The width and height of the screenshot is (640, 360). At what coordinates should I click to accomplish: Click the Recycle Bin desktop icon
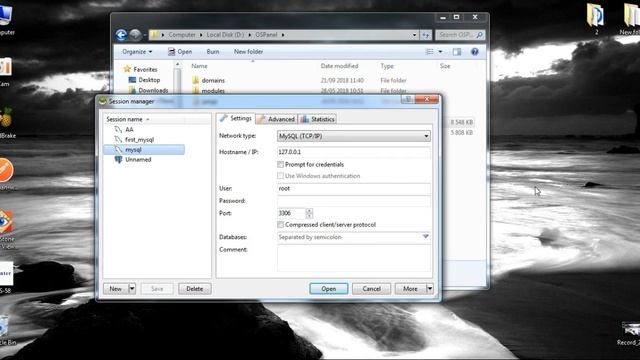coord(6,330)
